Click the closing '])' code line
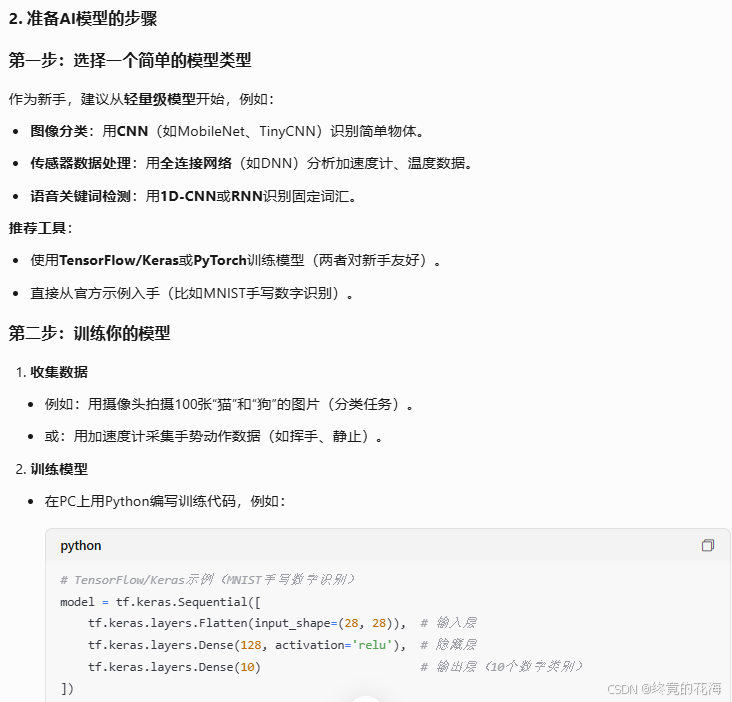The image size is (732, 702). 67,688
